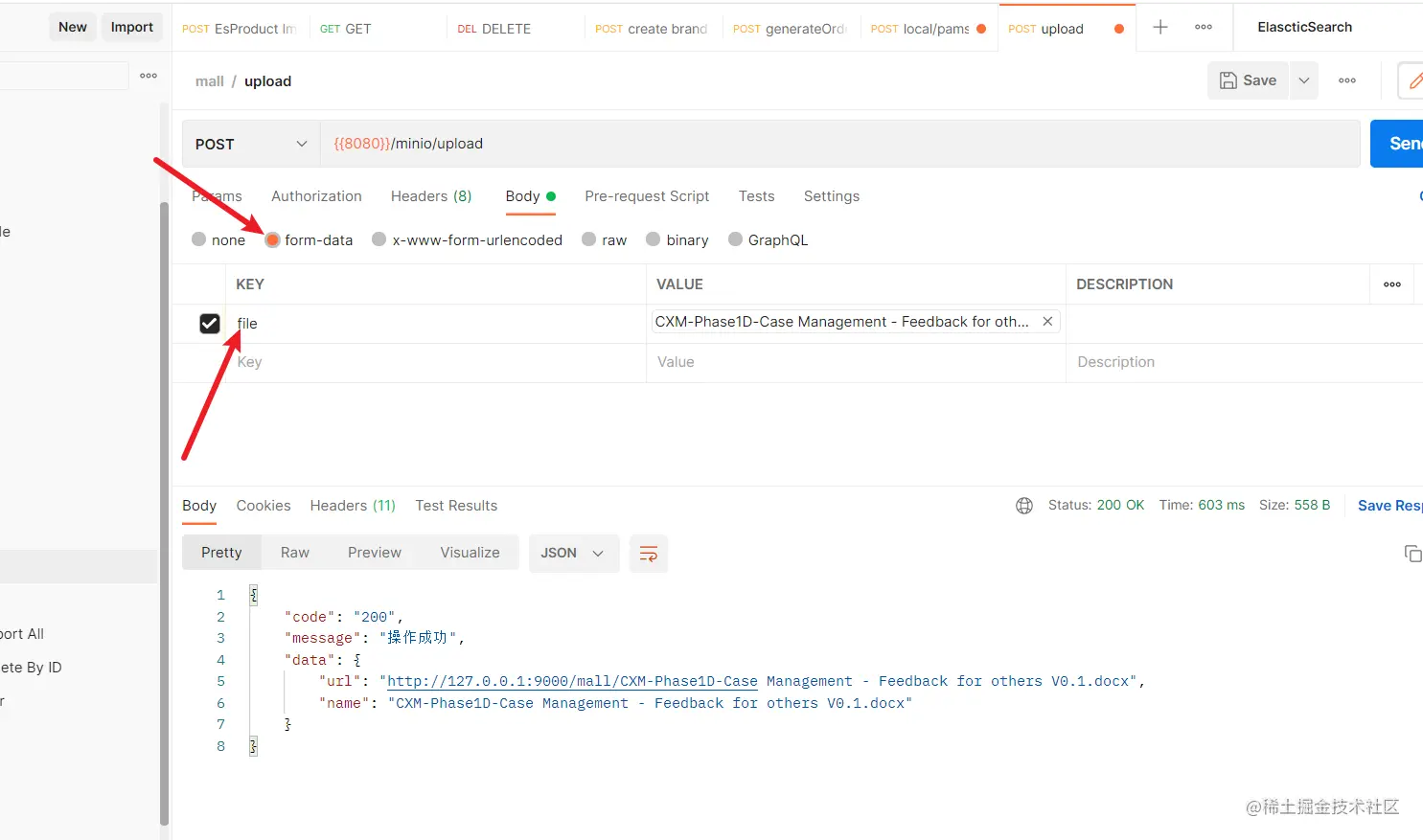Click the New button
Viewport: 1423px width, 840px height.
pyautogui.click(x=73, y=27)
